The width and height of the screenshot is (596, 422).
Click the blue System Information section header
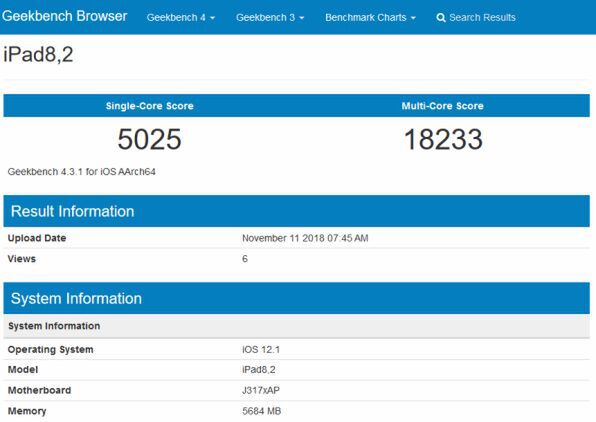(296, 298)
